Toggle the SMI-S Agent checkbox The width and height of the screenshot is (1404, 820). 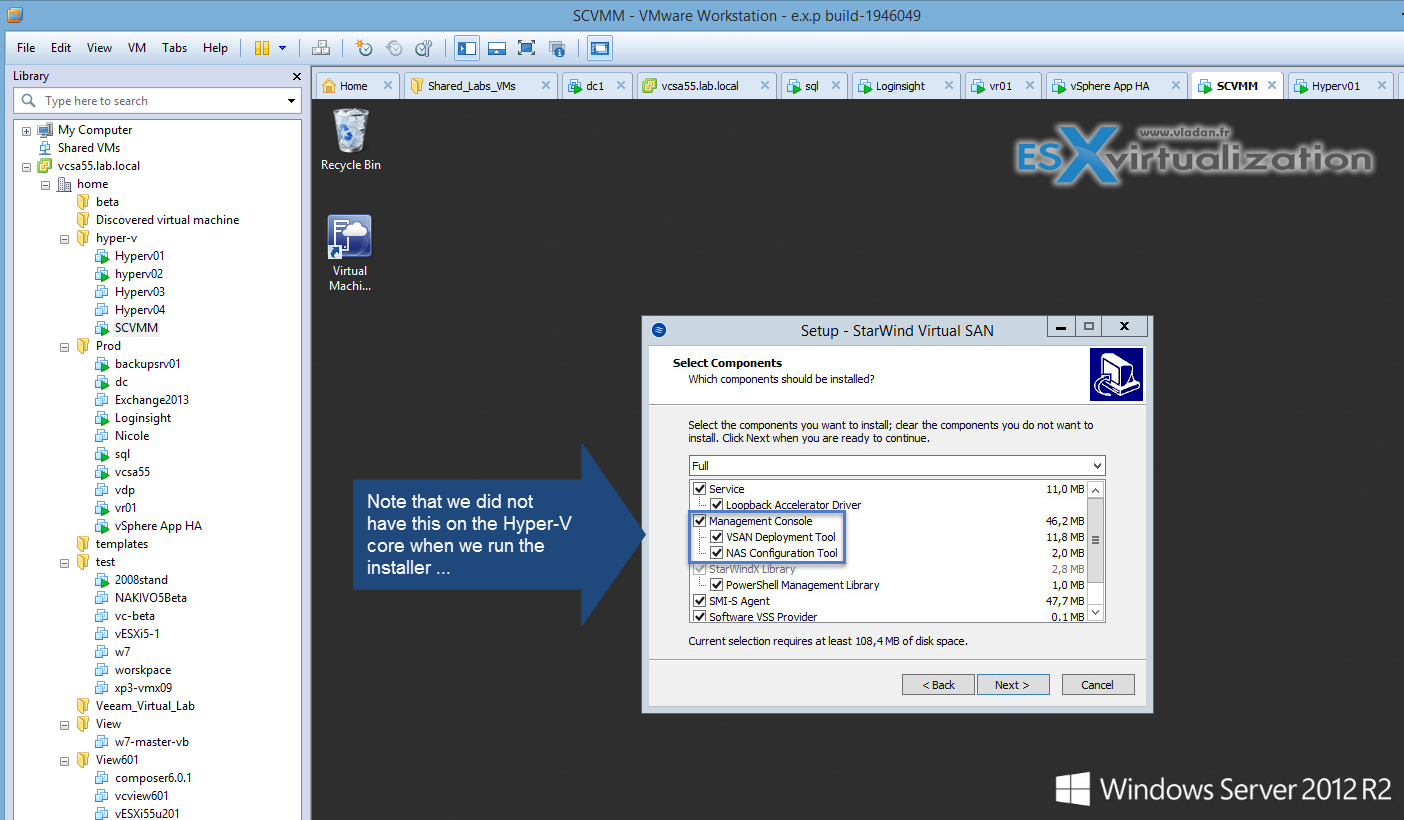(x=700, y=601)
